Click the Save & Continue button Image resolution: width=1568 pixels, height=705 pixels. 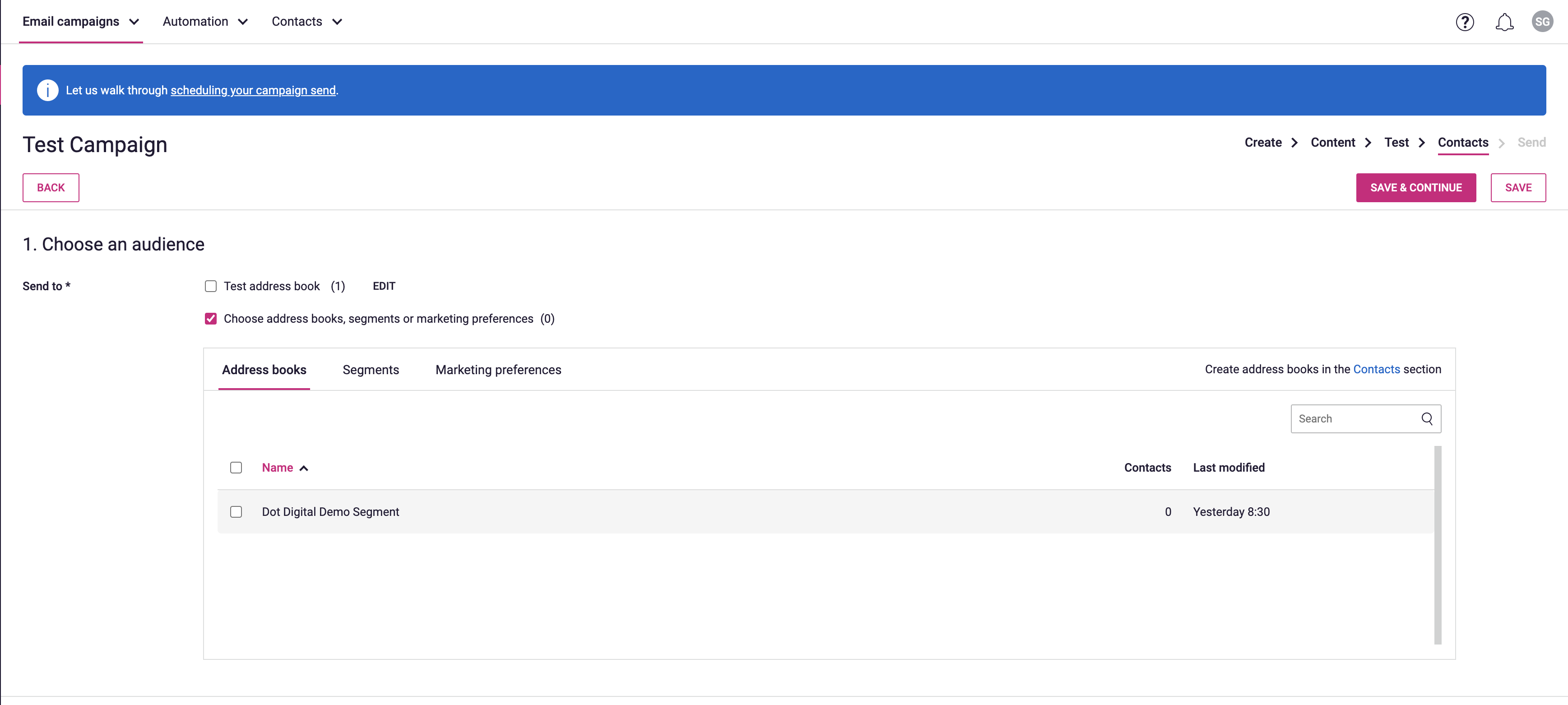(x=1415, y=187)
